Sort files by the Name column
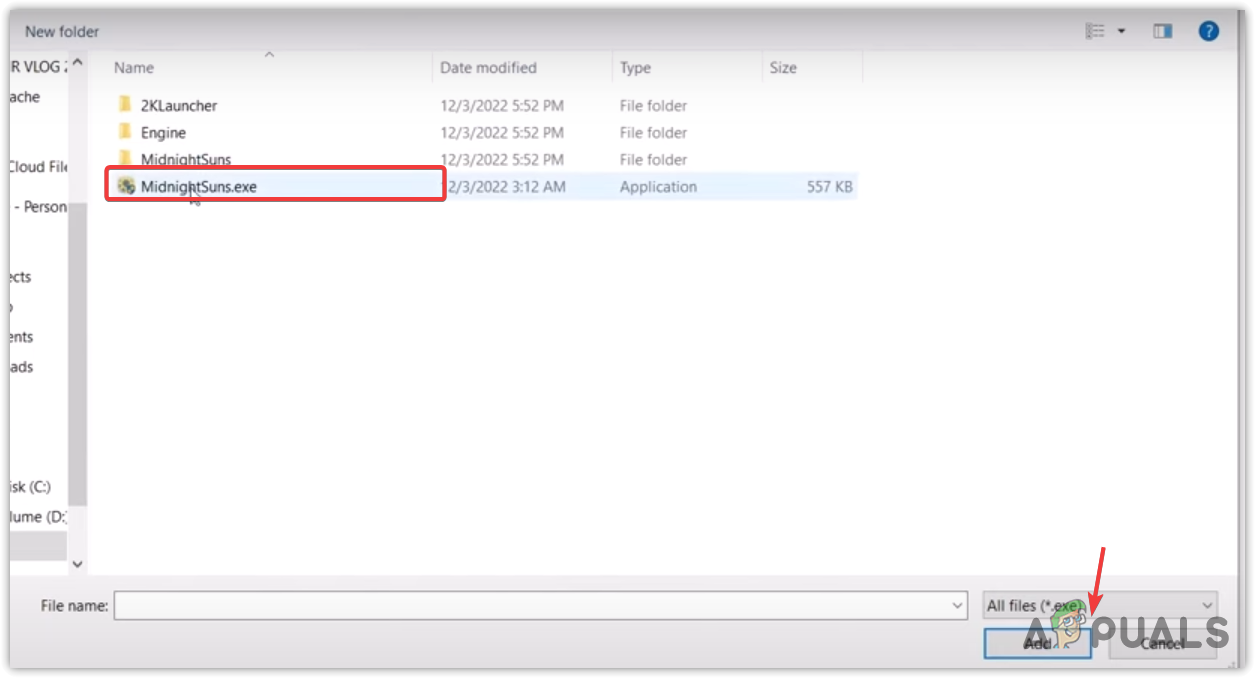This screenshot has width=1255, height=678. pyautogui.click(x=133, y=67)
